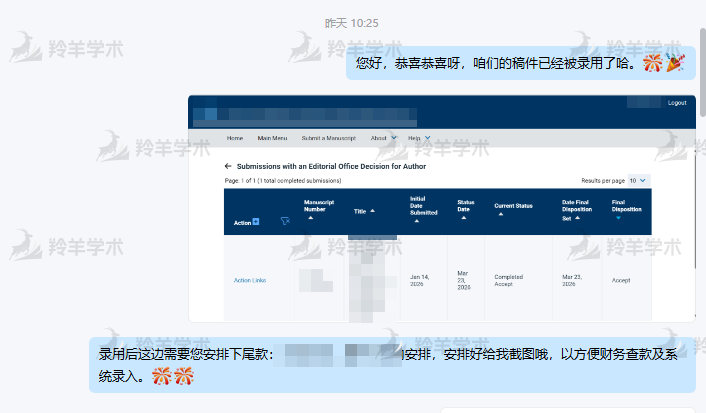Click the plus icon next to Action
This screenshot has width=706, height=413.
pos(256,222)
